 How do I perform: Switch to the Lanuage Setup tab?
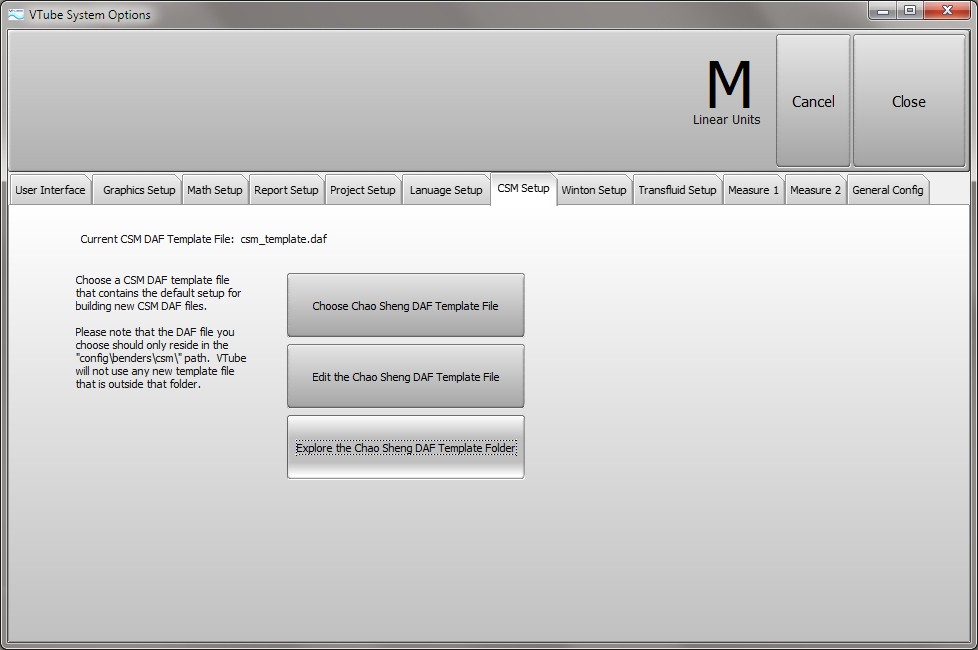[x=445, y=190]
